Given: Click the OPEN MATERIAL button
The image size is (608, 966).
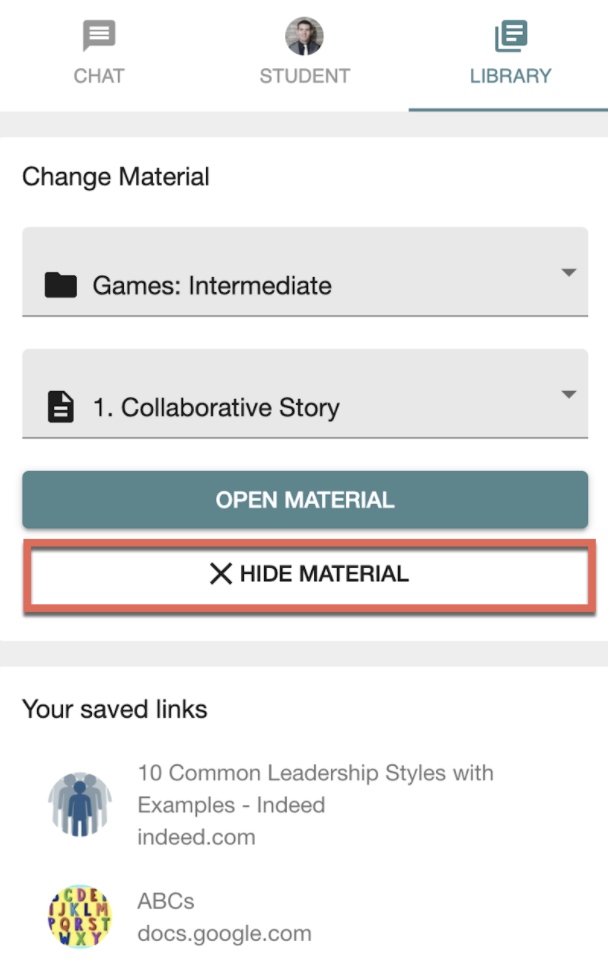Looking at the screenshot, I should click(x=305, y=500).
